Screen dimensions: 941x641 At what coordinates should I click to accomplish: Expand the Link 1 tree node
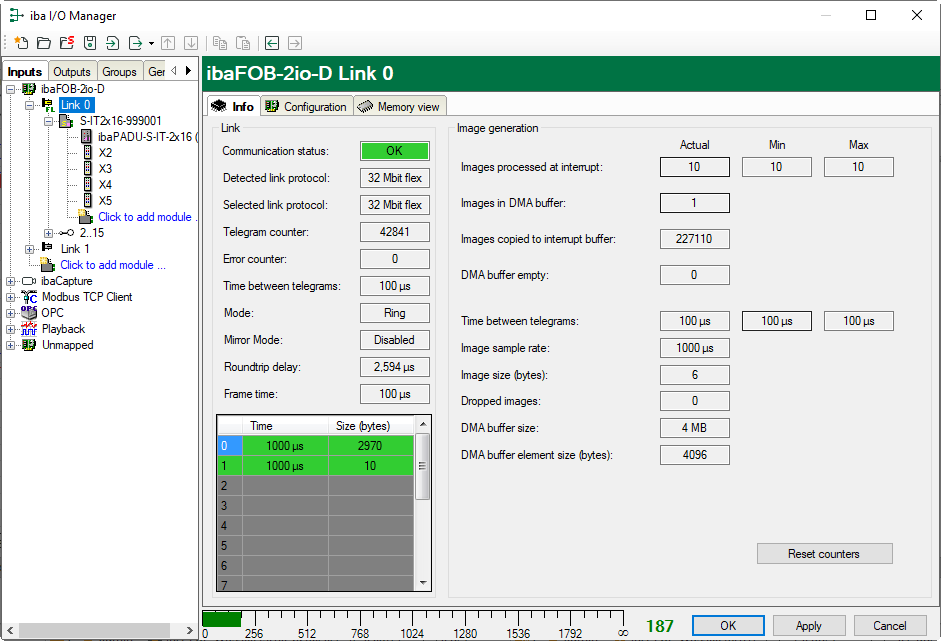tap(30, 249)
